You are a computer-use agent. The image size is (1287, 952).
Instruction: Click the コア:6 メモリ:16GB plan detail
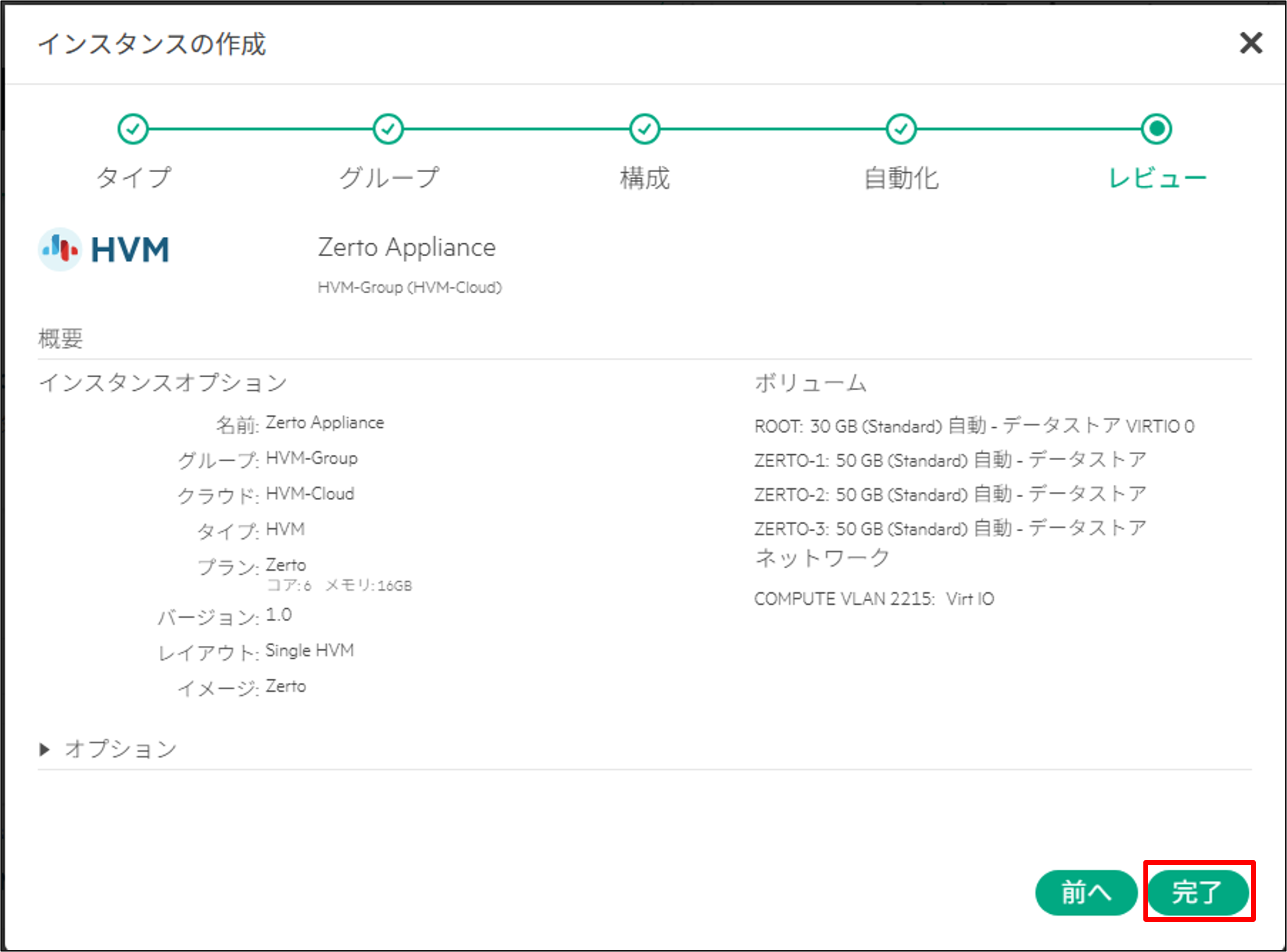pos(340,586)
